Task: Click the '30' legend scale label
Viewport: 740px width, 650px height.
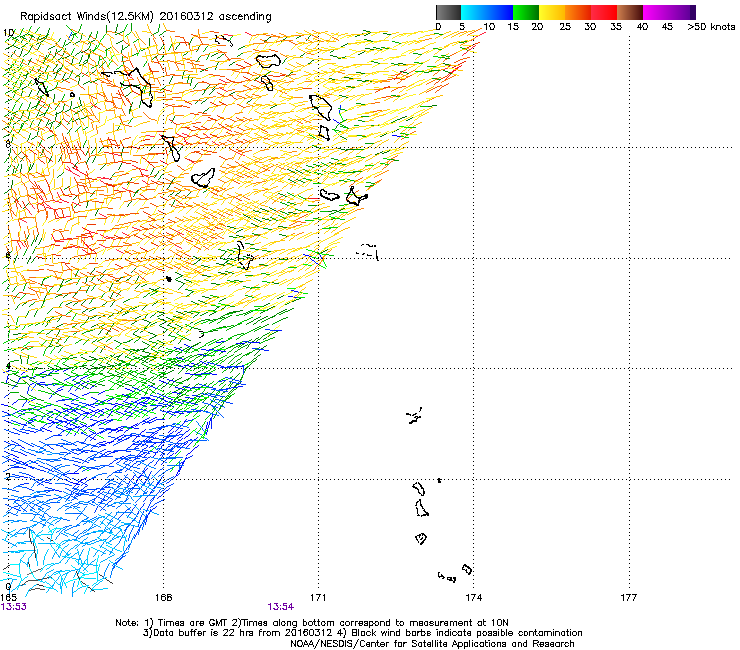Action: pyautogui.click(x=590, y=26)
